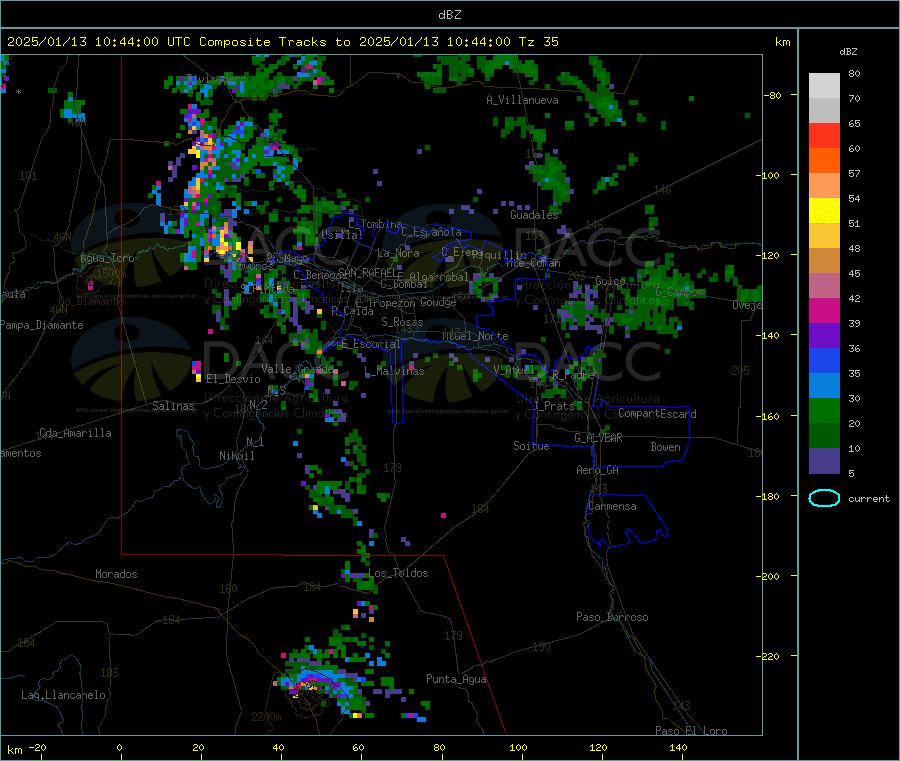Click the 'Paso El Loro' map label
This screenshot has height=761, width=900.
point(691,731)
